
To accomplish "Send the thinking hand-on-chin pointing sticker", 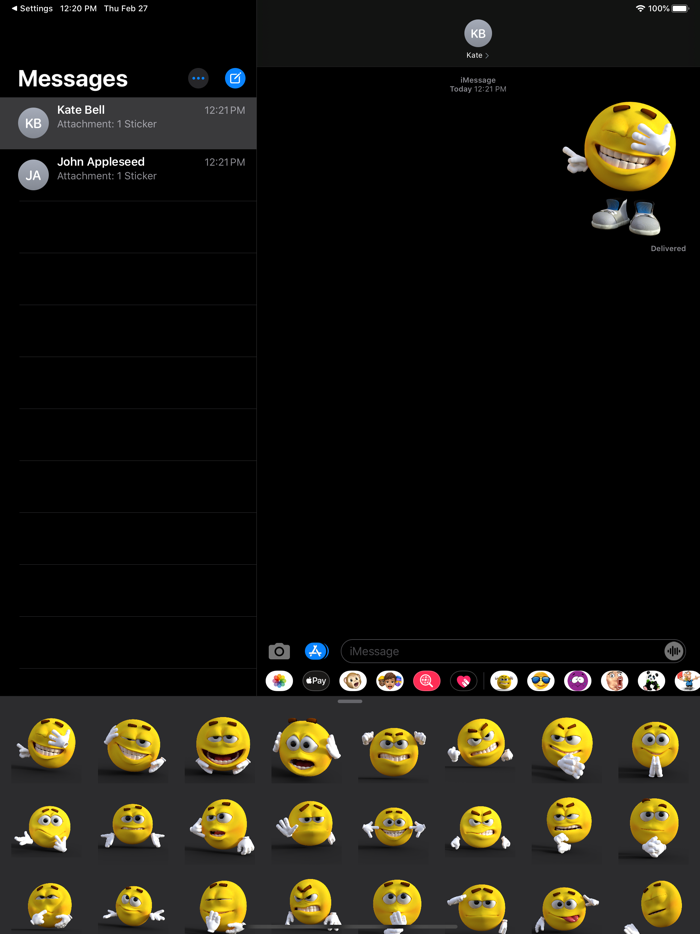I will pos(44,828).
